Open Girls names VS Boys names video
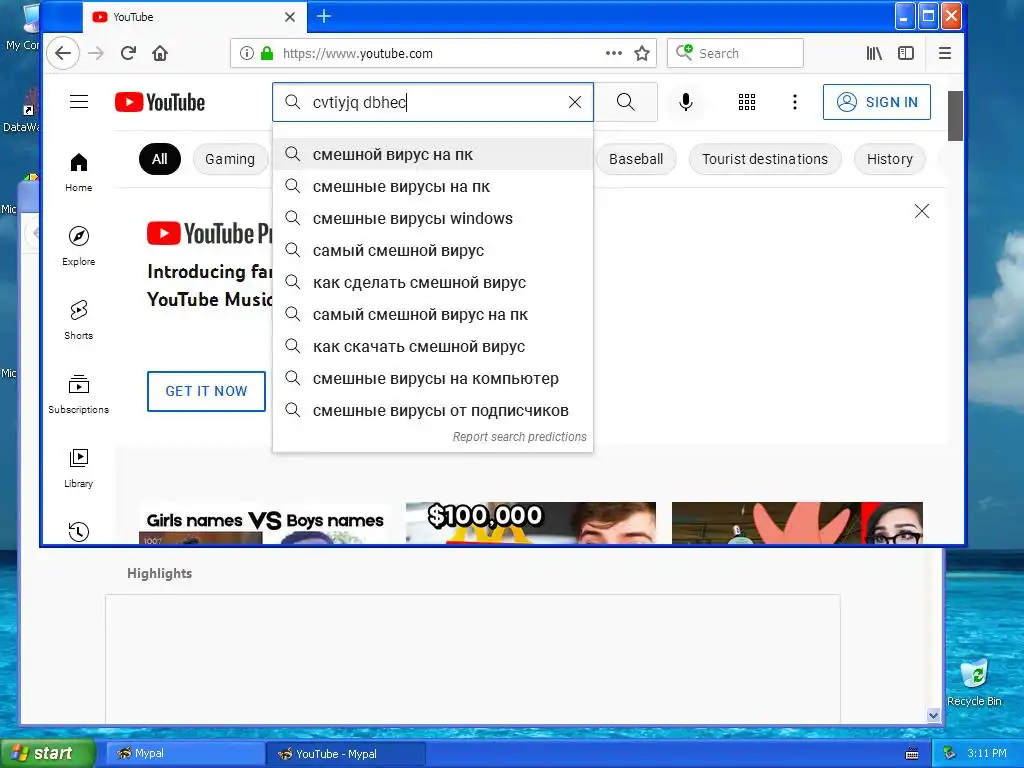 coord(265,522)
